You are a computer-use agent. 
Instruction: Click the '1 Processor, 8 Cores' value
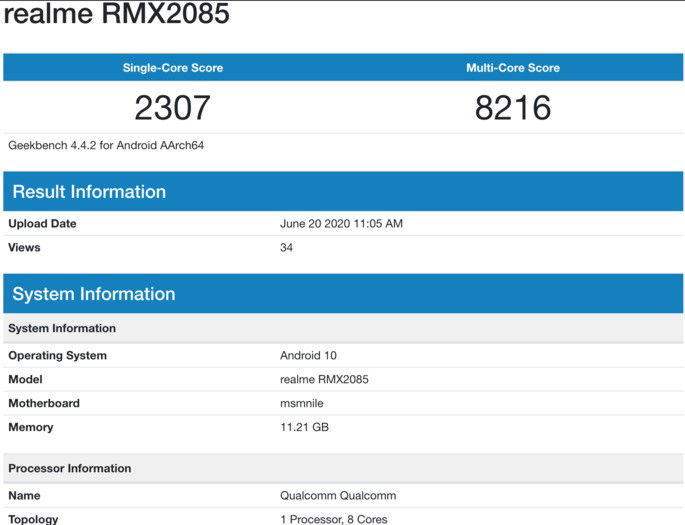point(334,519)
